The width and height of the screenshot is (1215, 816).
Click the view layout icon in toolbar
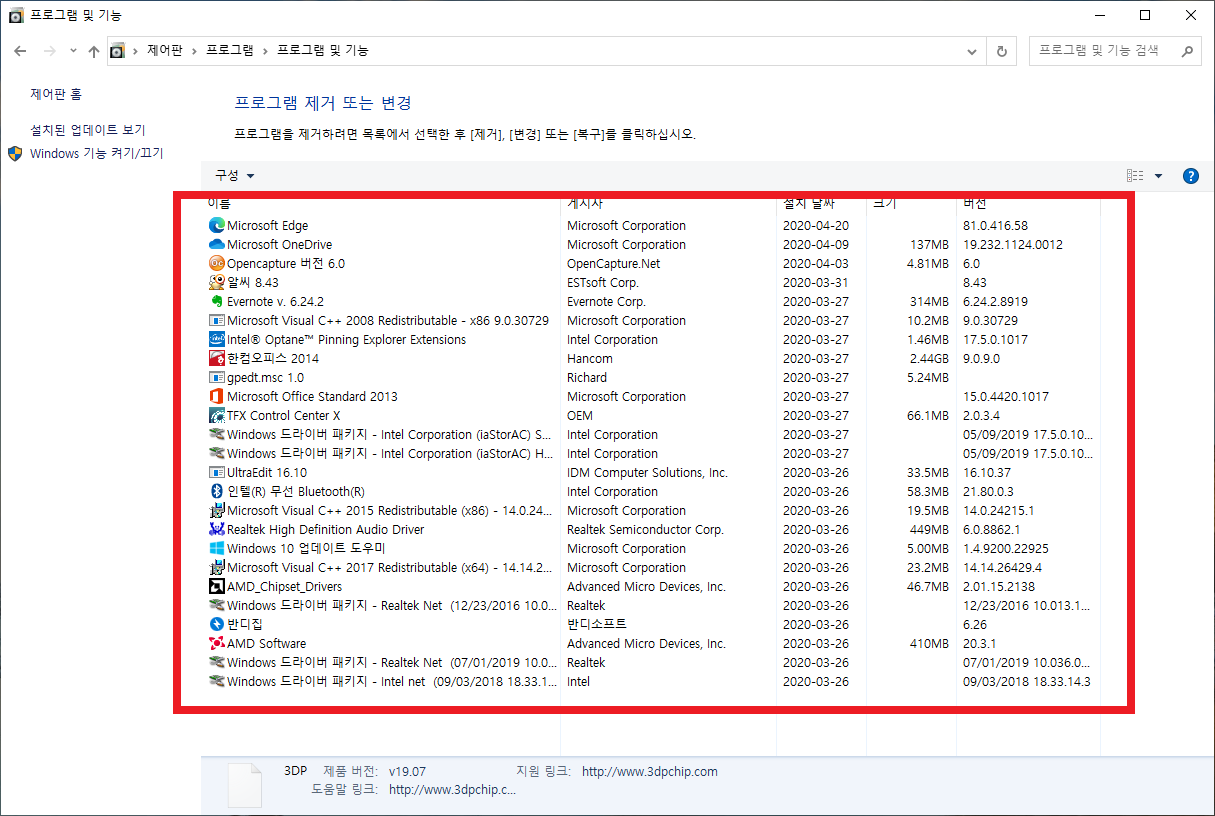1134,176
